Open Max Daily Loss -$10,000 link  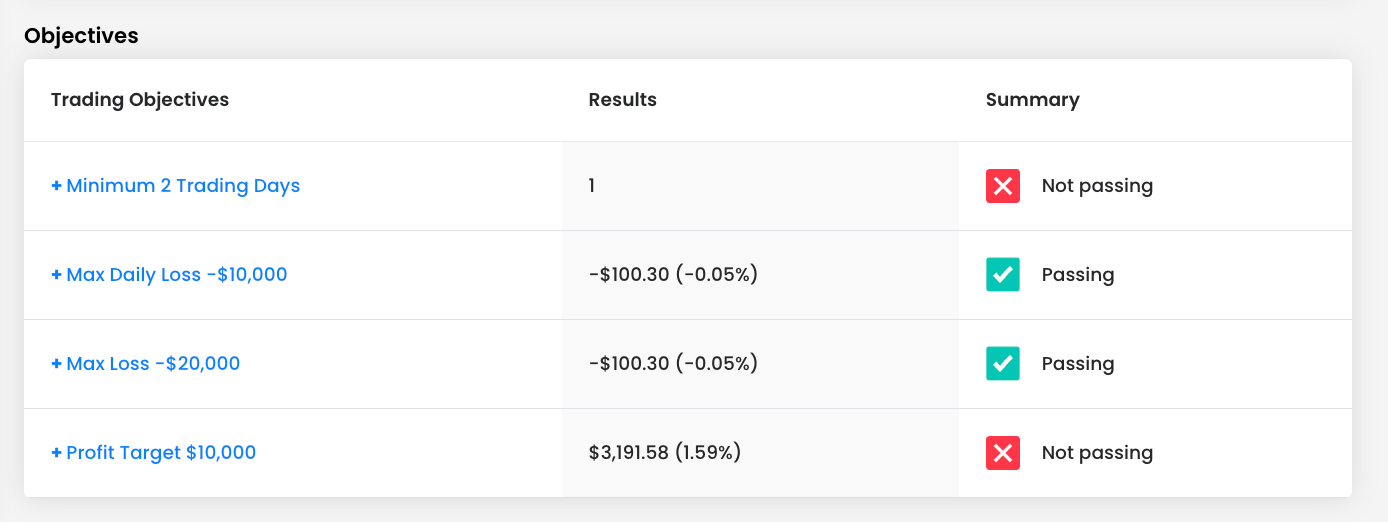(176, 275)
